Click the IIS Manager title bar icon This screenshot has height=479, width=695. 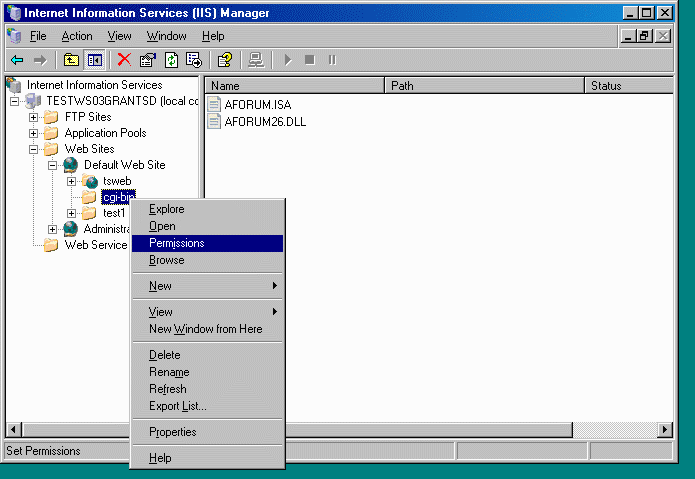(x=14, y=12)
